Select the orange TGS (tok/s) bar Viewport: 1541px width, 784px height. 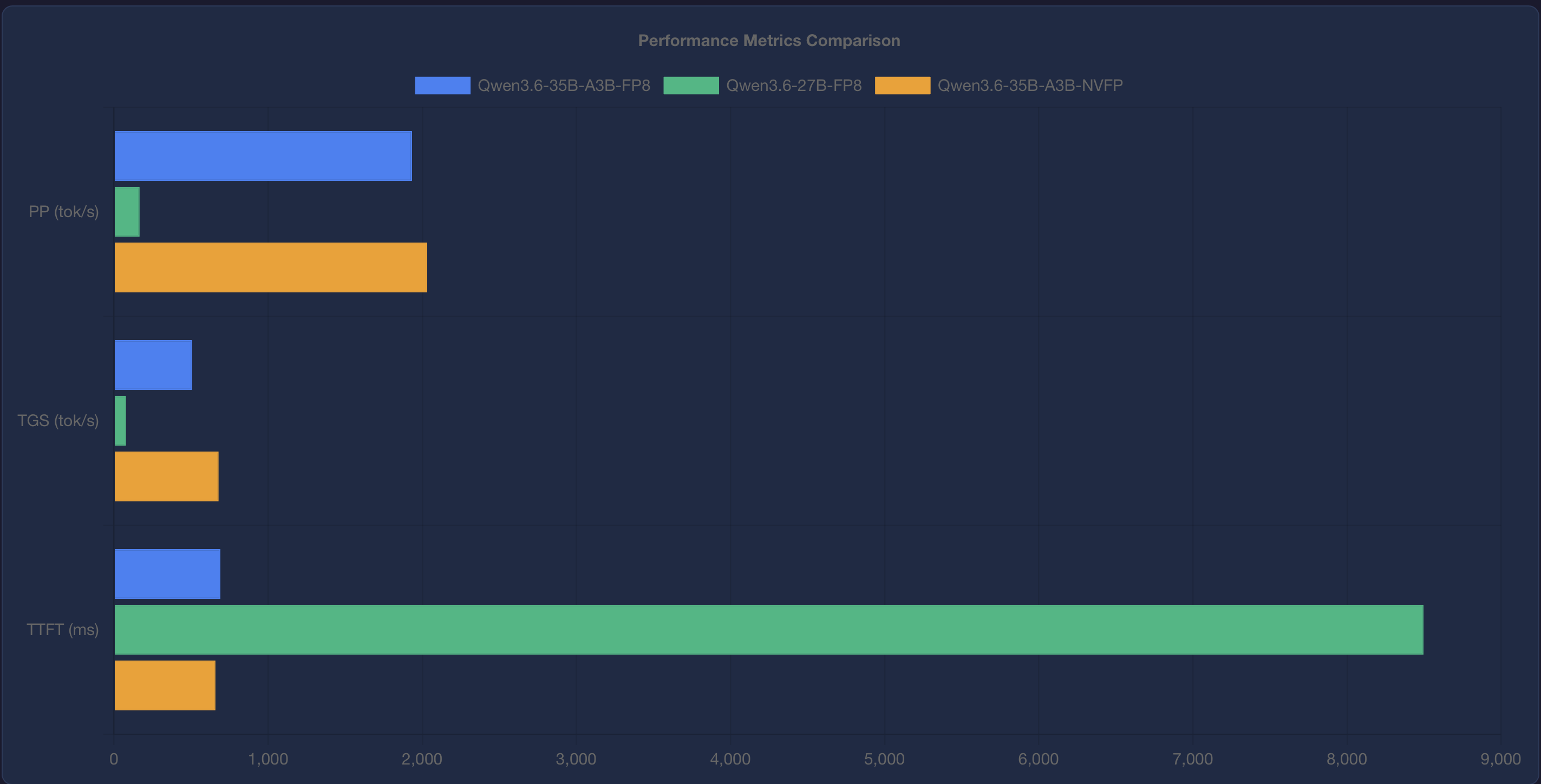pyautogui.click(x=166, y=476)
